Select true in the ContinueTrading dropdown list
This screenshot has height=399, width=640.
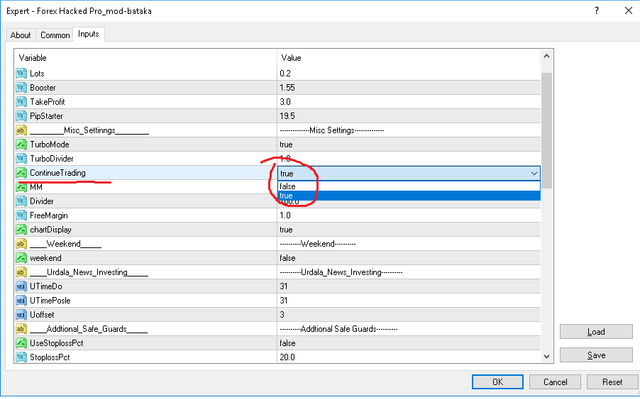coord(409,196)
